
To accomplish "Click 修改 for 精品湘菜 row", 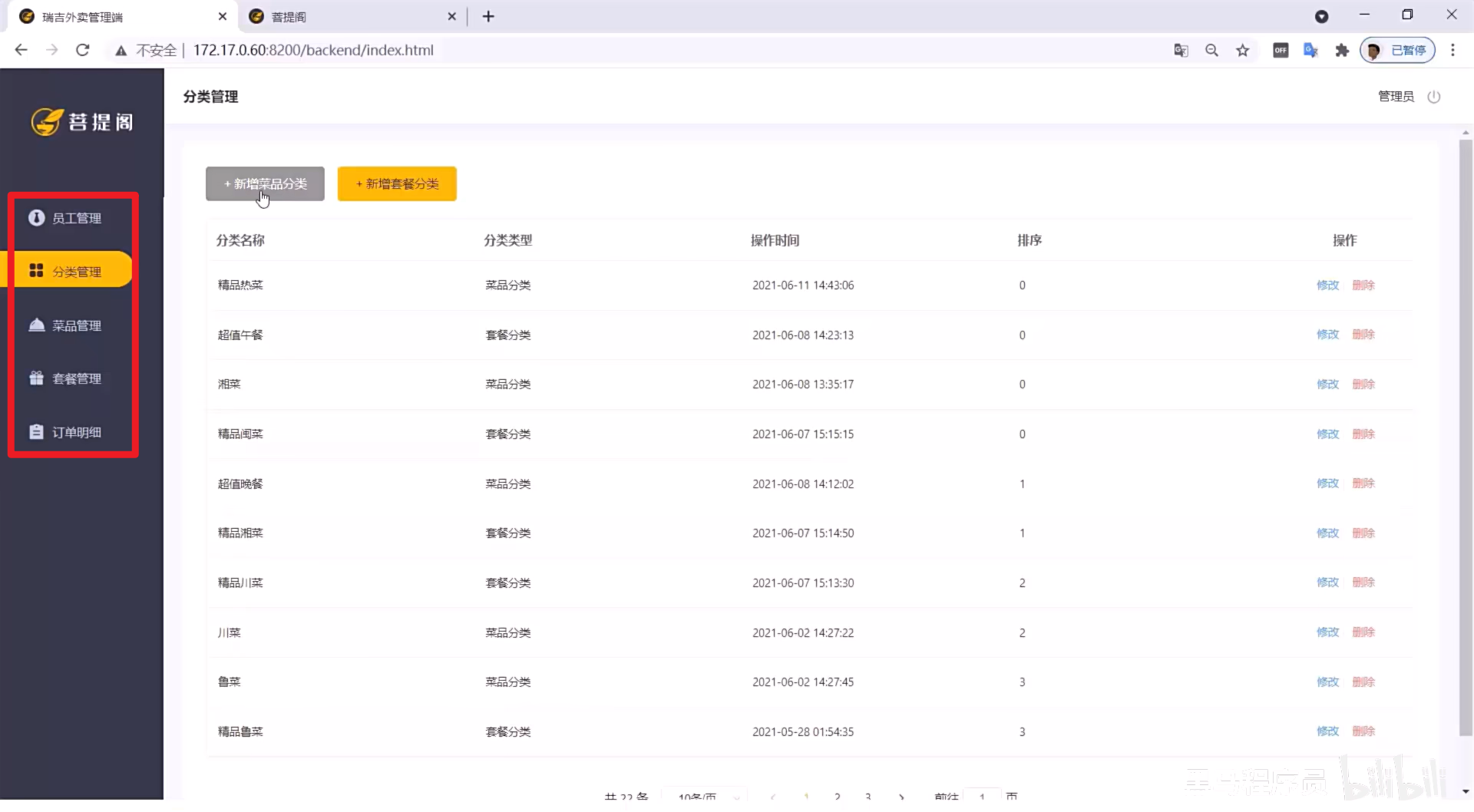I will [x=1327, y=533].
